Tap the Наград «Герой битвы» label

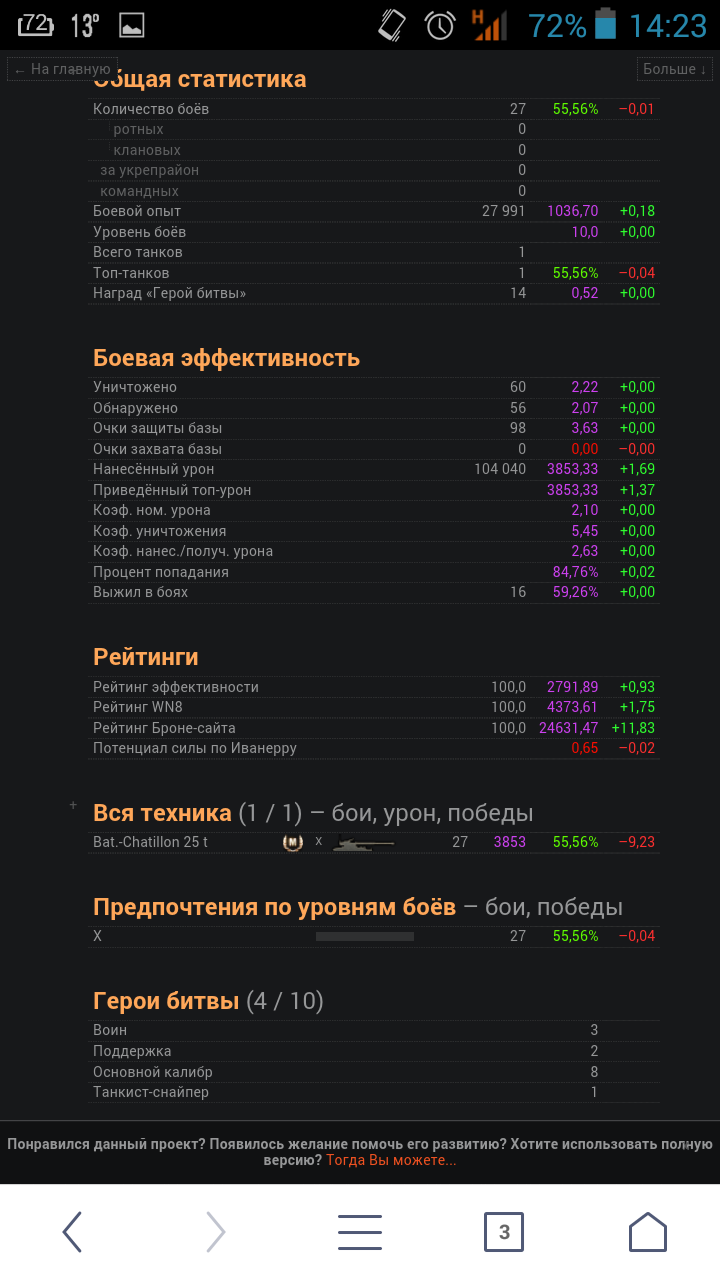point(170,293)
